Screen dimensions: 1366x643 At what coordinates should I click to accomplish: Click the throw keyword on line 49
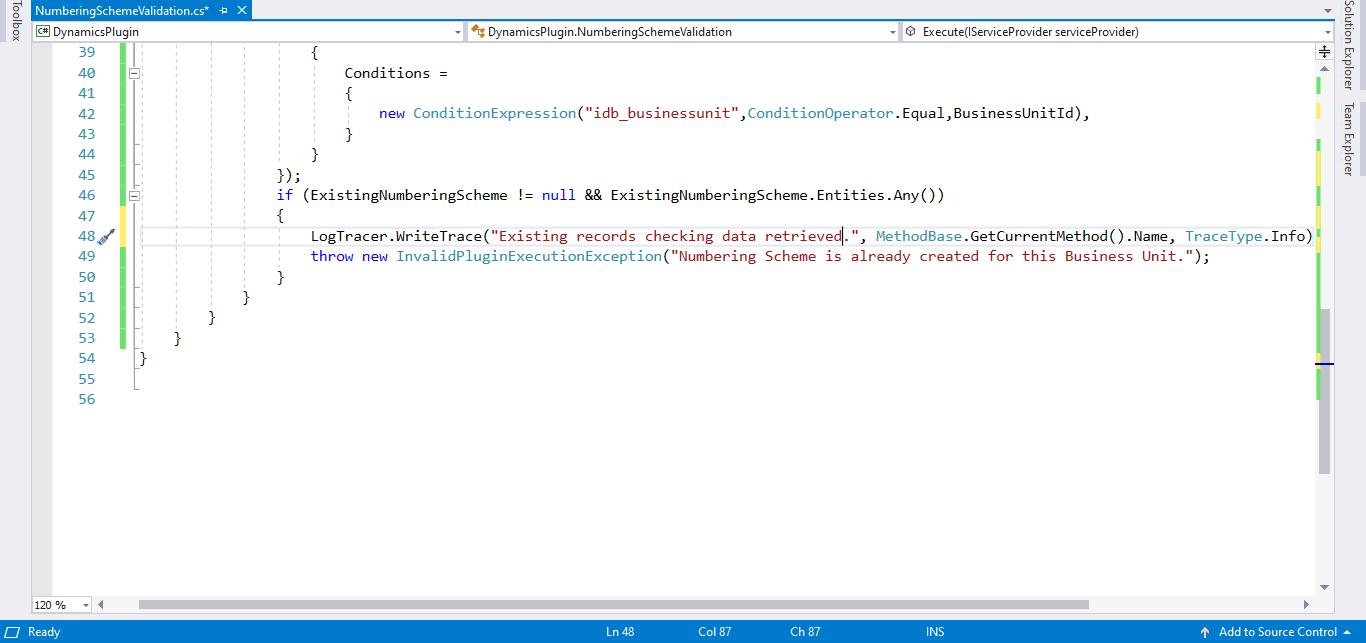[x=332, y=257]
